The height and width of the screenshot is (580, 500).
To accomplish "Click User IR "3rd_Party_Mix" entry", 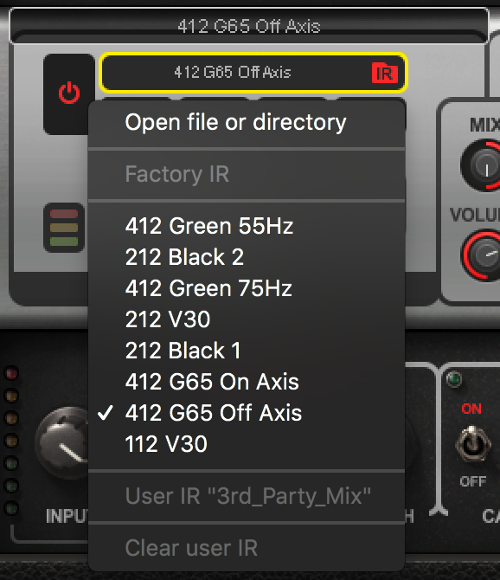I will [x=246, y=496].
